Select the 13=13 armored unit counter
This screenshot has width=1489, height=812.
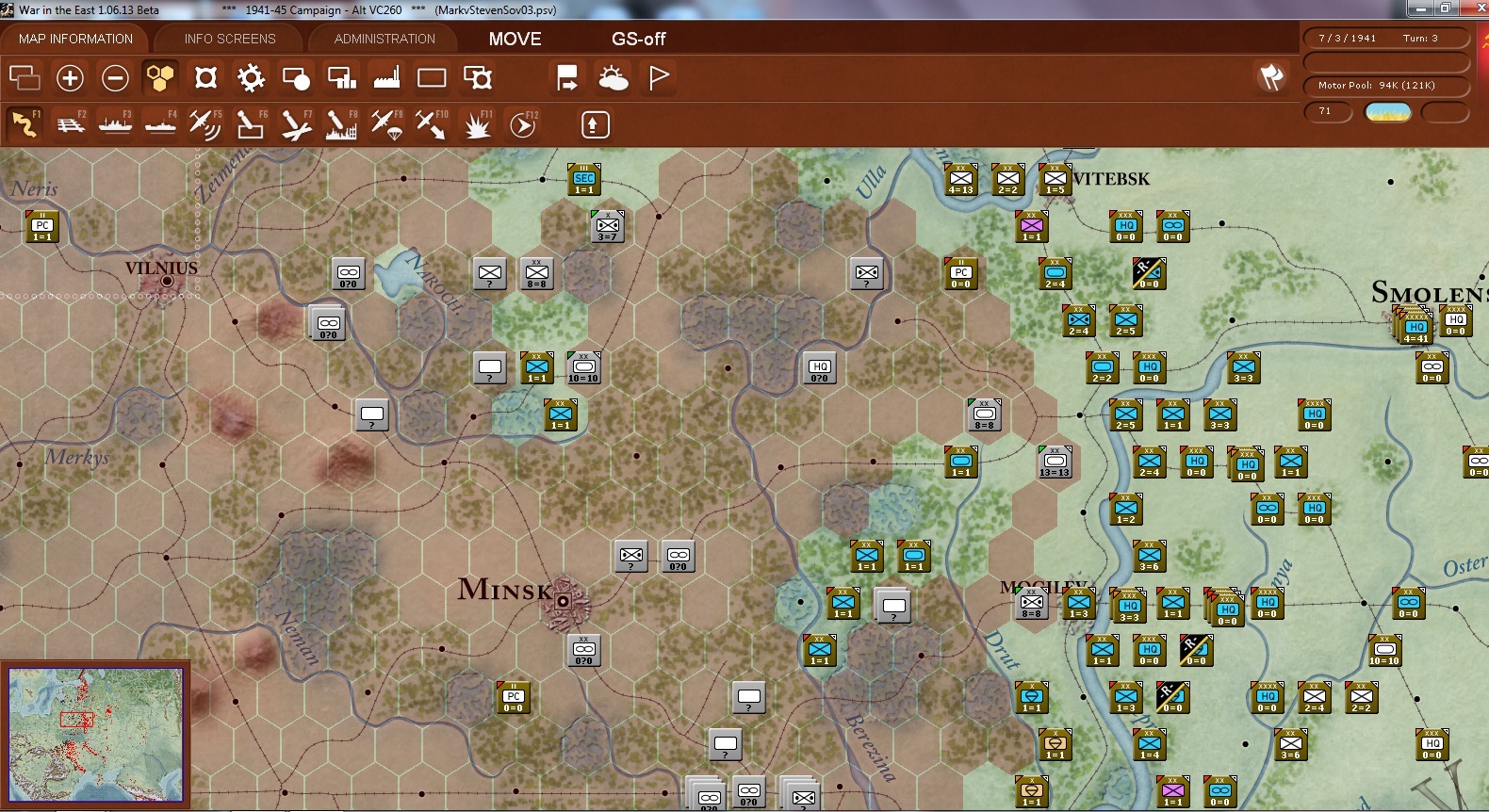(1055, 462)
